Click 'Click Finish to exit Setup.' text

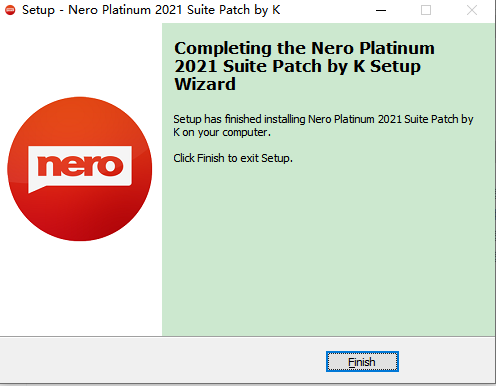[233, 158]
